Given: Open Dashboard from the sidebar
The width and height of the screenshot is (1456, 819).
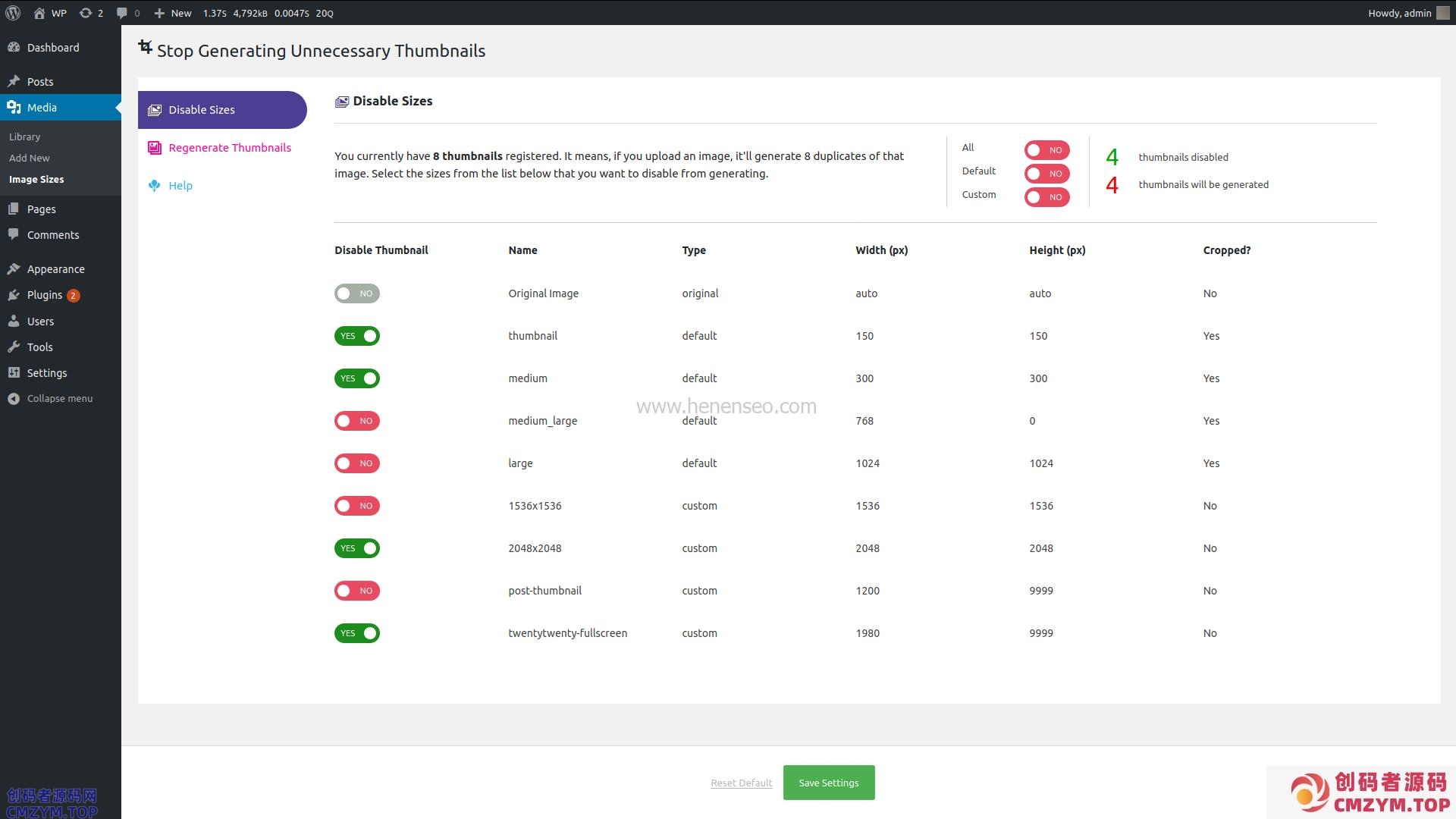Looking at the screenshot, I should 52,48.
